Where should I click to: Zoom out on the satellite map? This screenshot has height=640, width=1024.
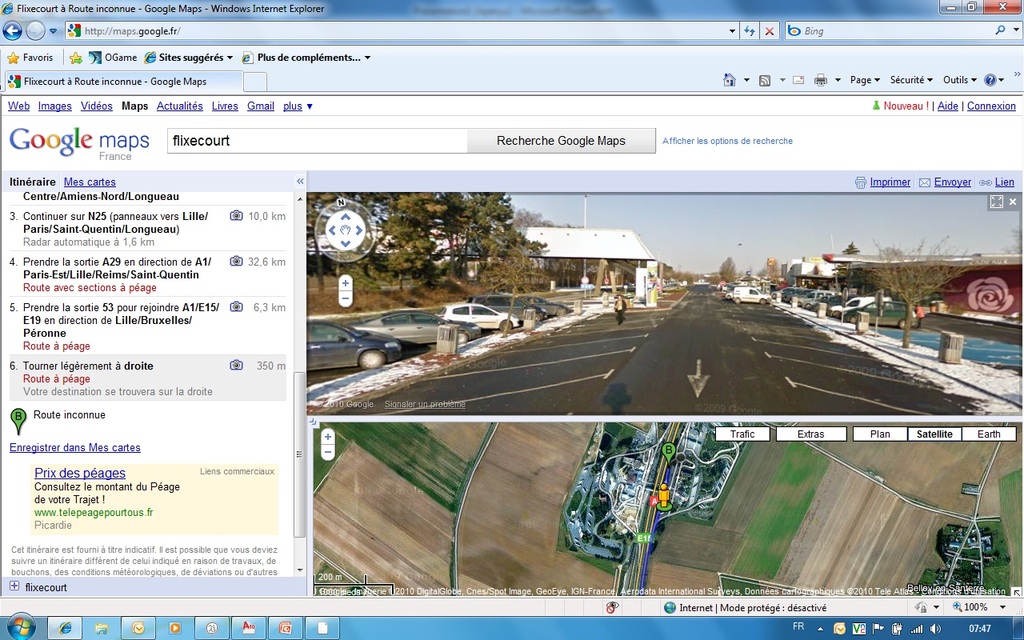pyautogui.click(x=327, y=453)
